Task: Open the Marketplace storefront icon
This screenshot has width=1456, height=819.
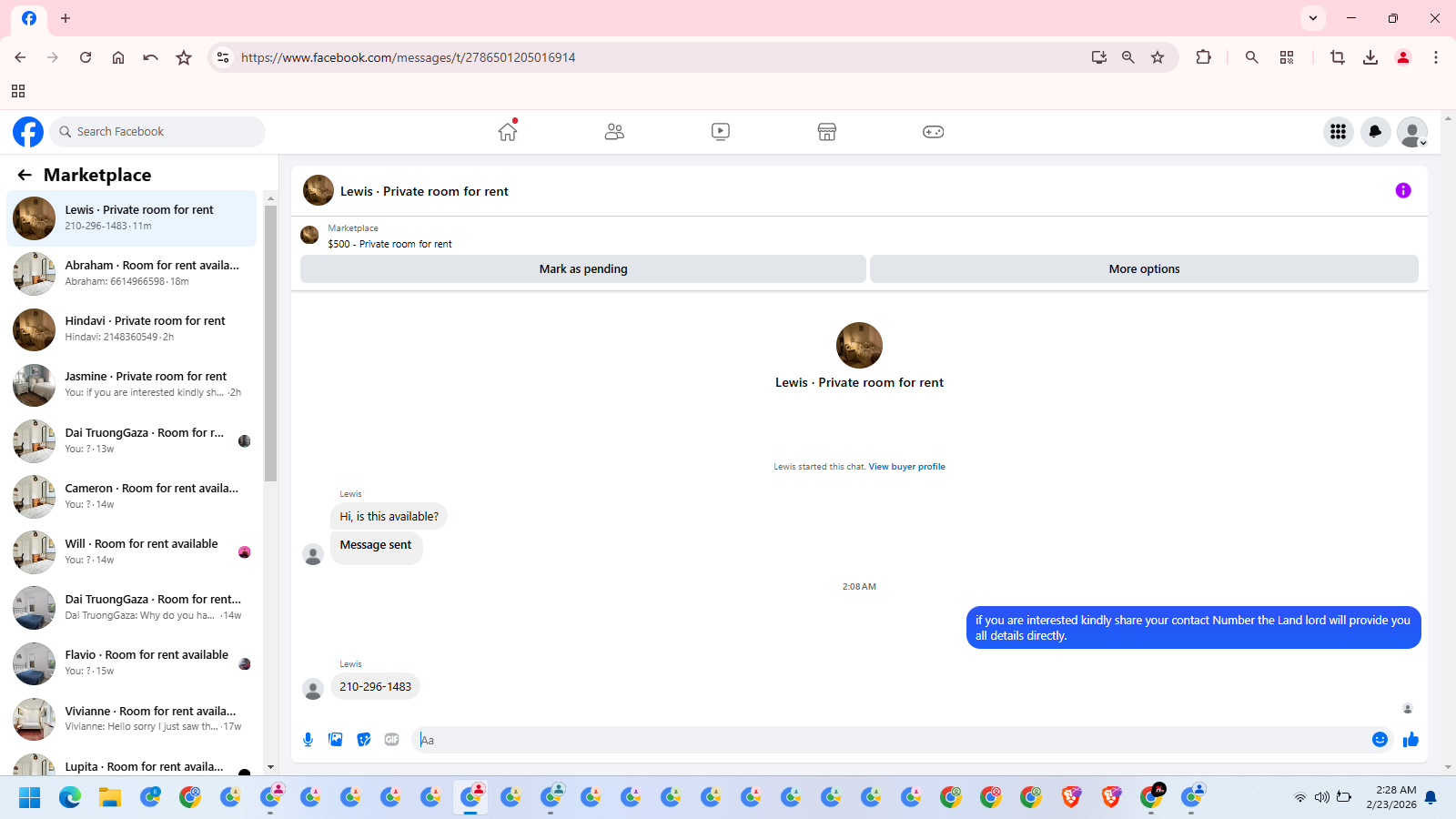Action: click(827, 132)
